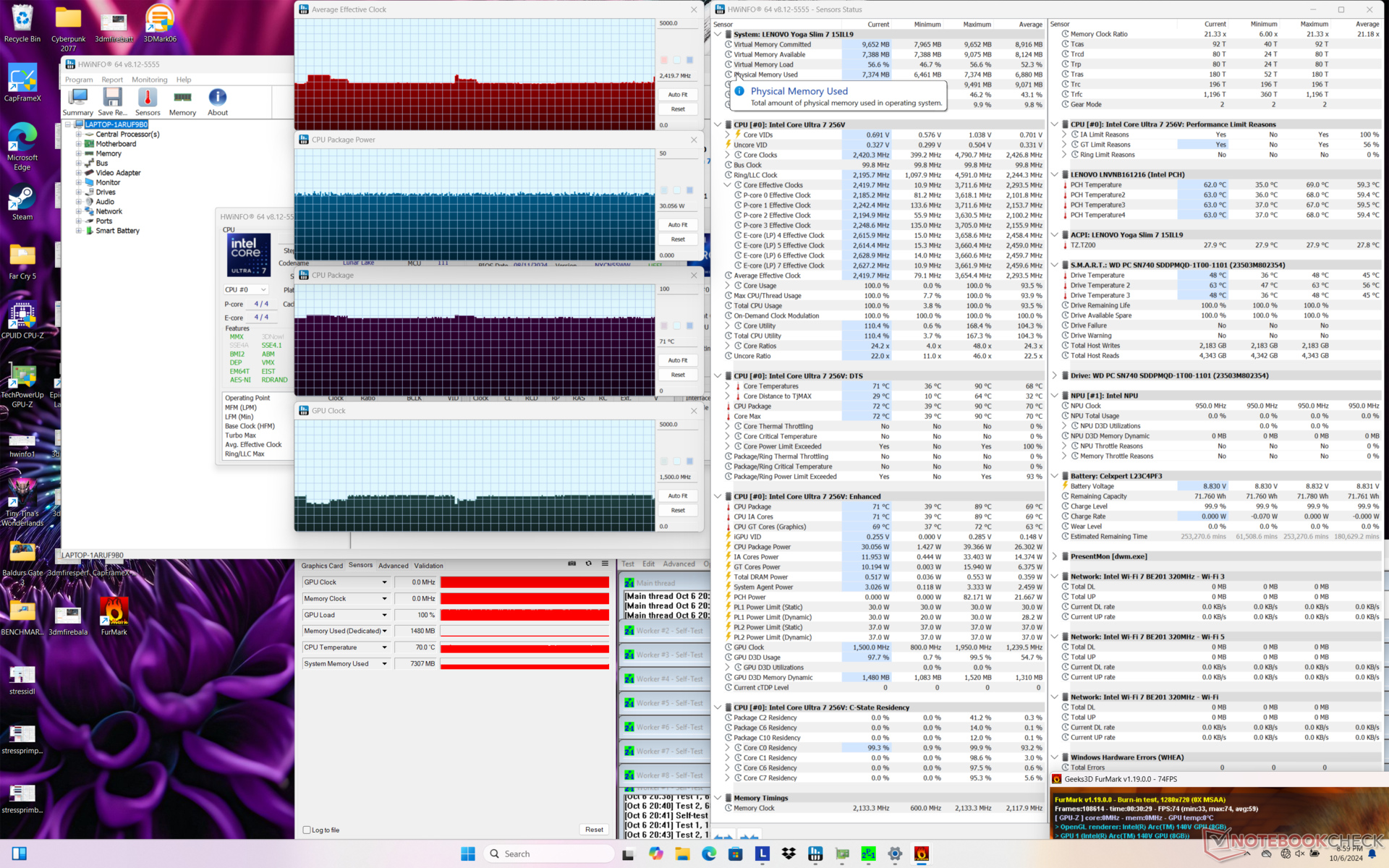This screenshot has height=868, width=1389.
Task: Click the HWiNFO taskbar icon
Action: pos(815,854)
